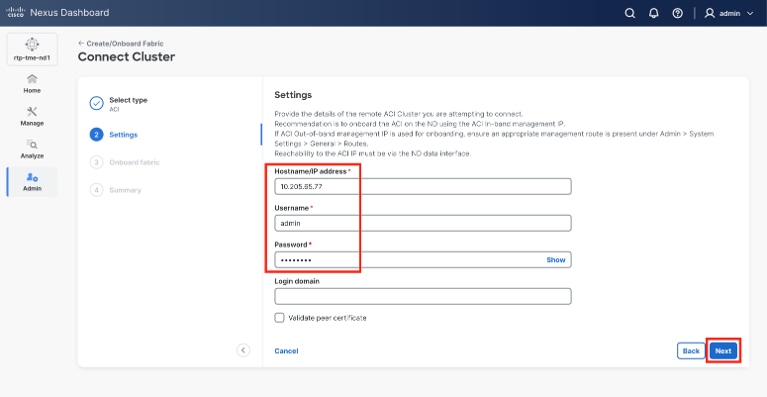Click the Nexus Dashboard title
The height and width of the screenshot is (397, 767).
point(69,13)
